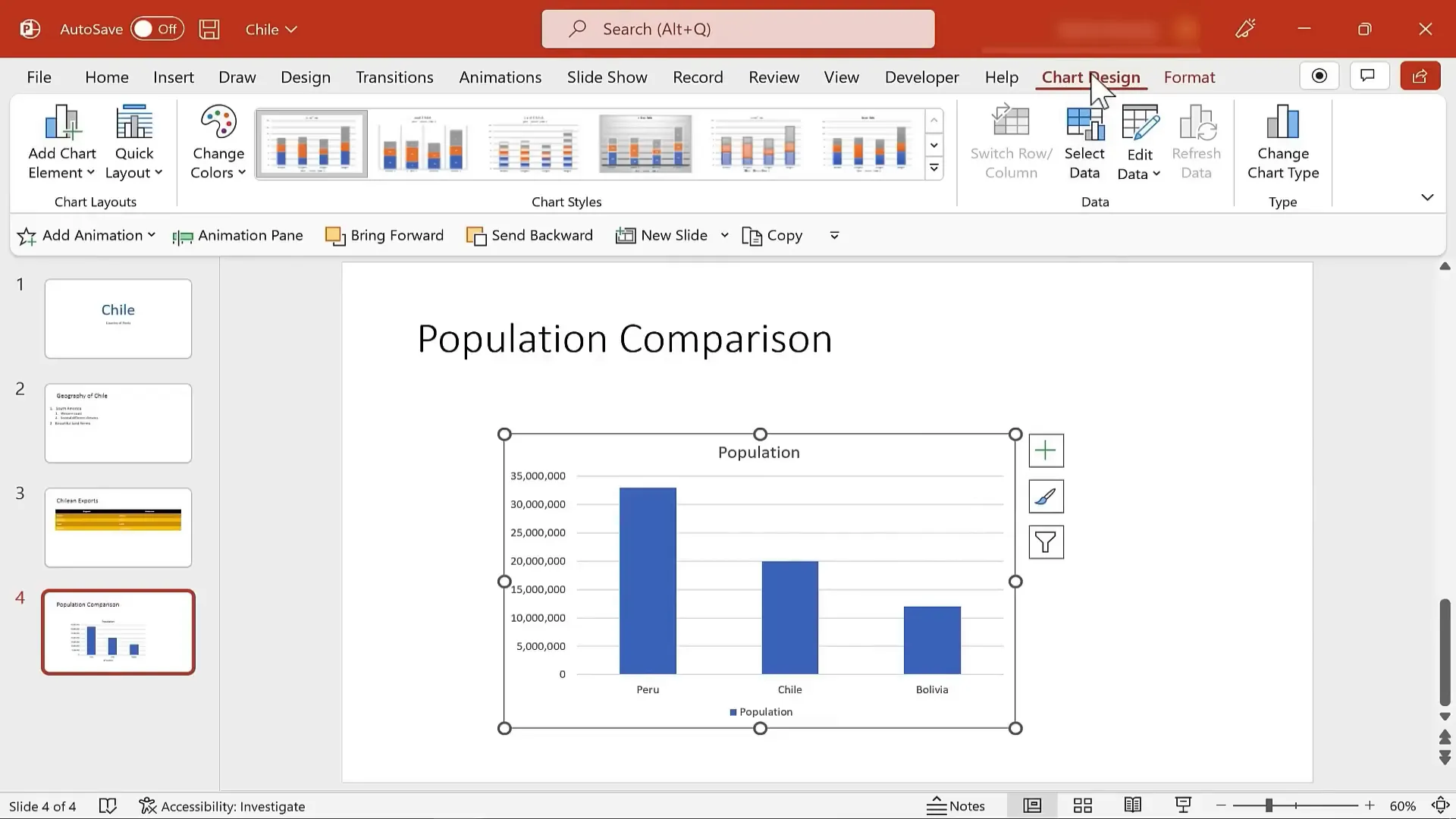The width and height of the screenshot is (1456, 819).
Task: Expand the Chart Styles gallery
Action: [934, 168]
